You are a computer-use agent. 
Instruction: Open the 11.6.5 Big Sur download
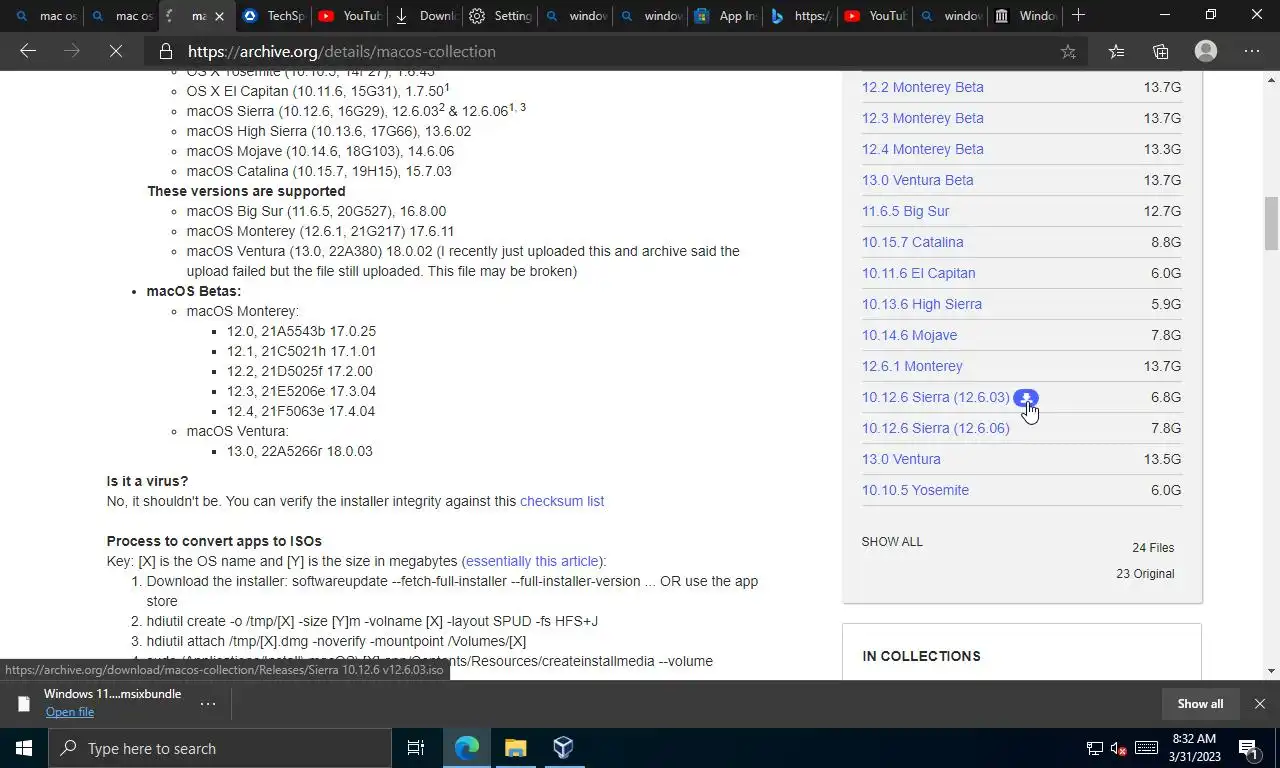(x=905, y=211)
